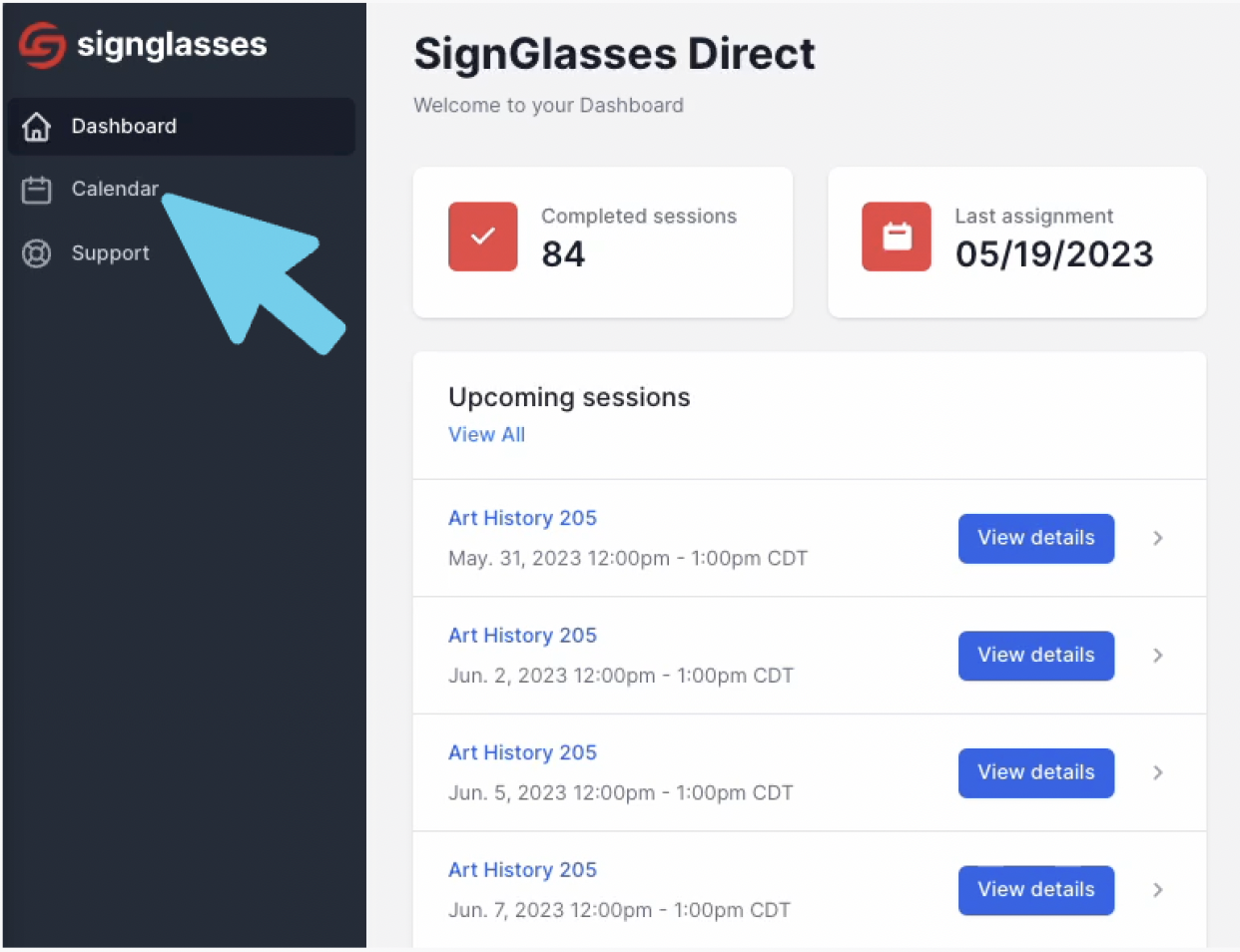The image size is (1240, 952).
Task: View details for May 31 session
Action: 1036,539
